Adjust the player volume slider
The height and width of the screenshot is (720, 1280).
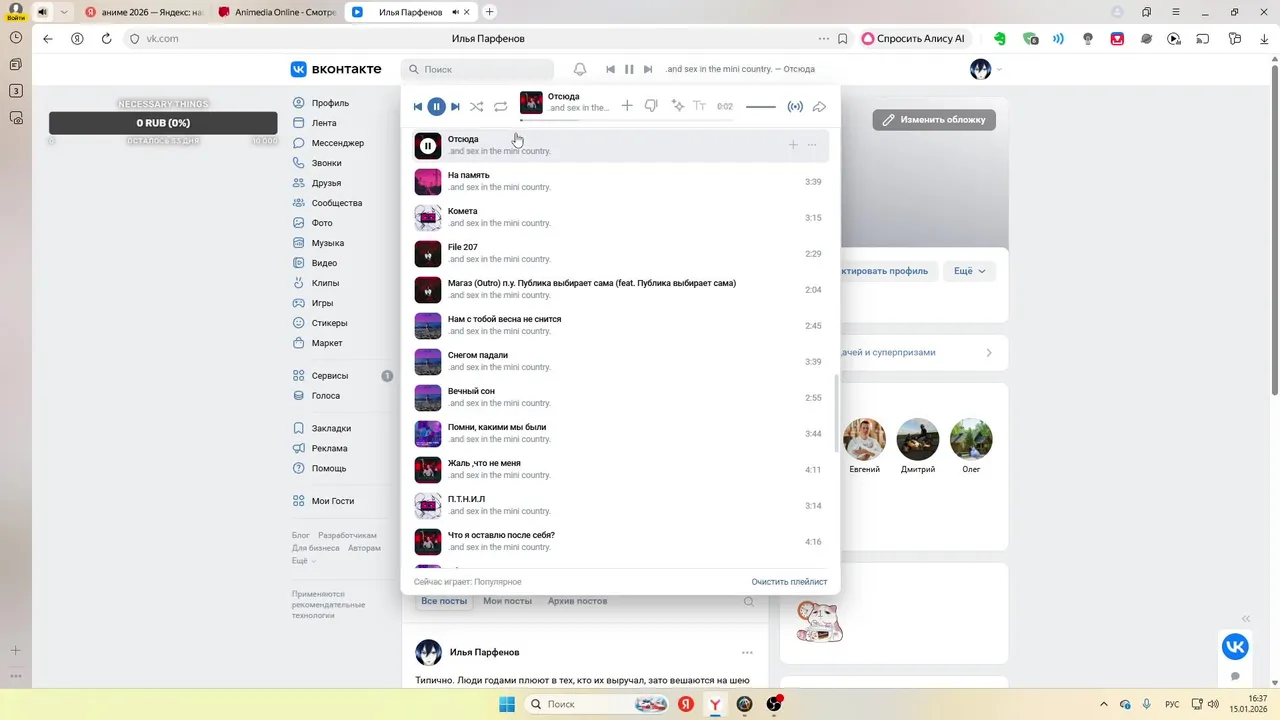(x=761, y=107)
